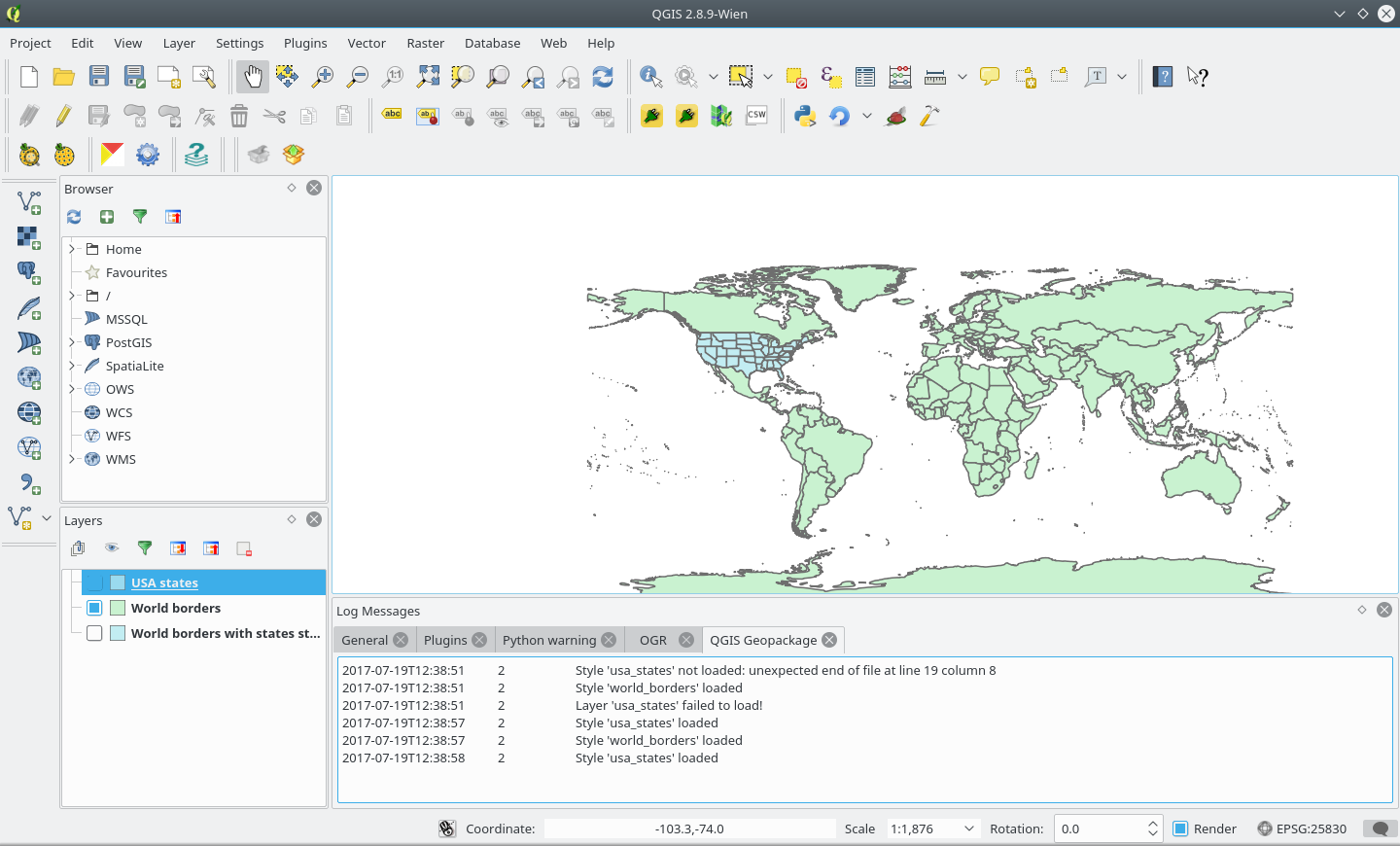Viewport: 1400px width, 846px height.
Task: Close the QGIS Geopackage log tab
Action: click(x=829, y=640)
